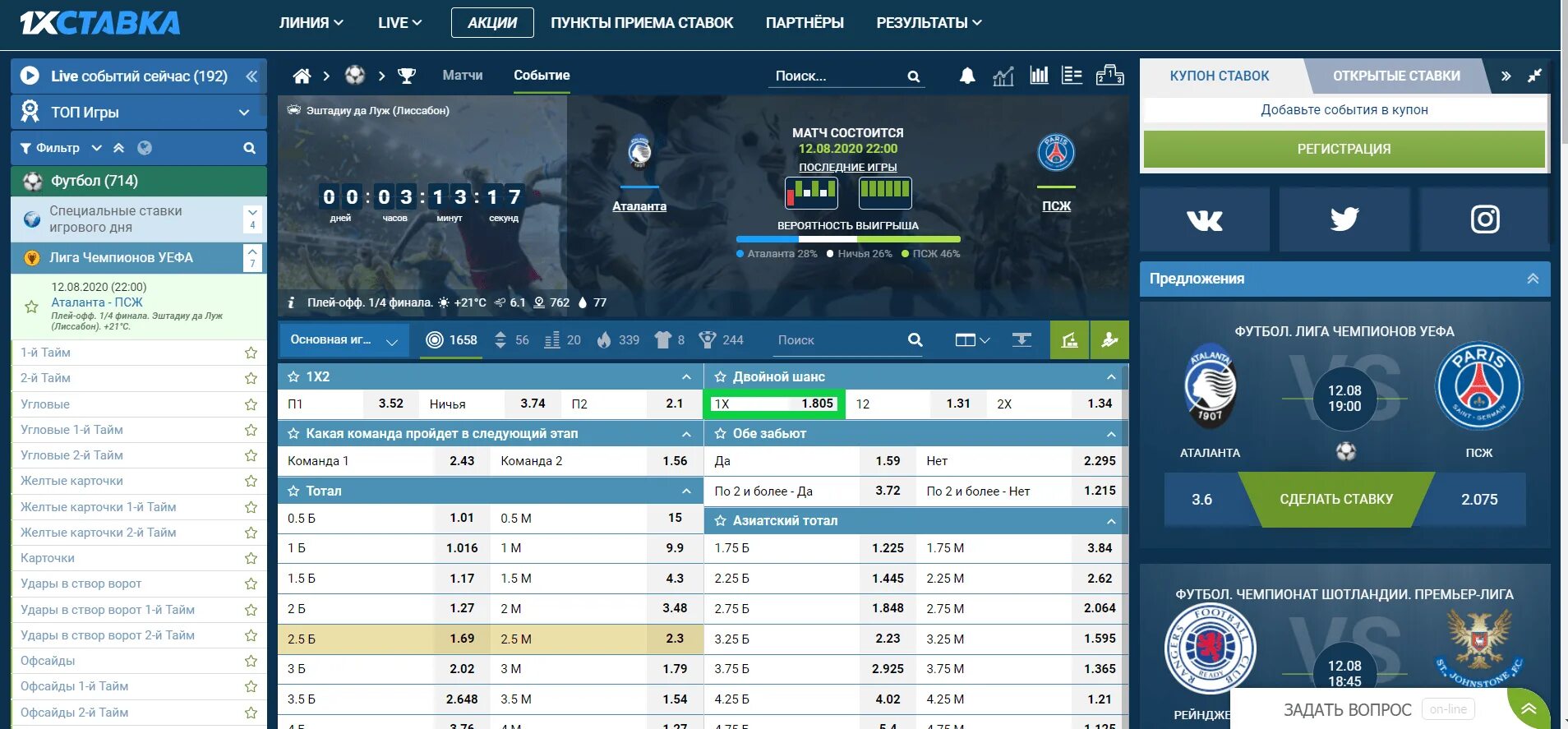Favorite the Желтые карточки row star

tap(251, 481)
